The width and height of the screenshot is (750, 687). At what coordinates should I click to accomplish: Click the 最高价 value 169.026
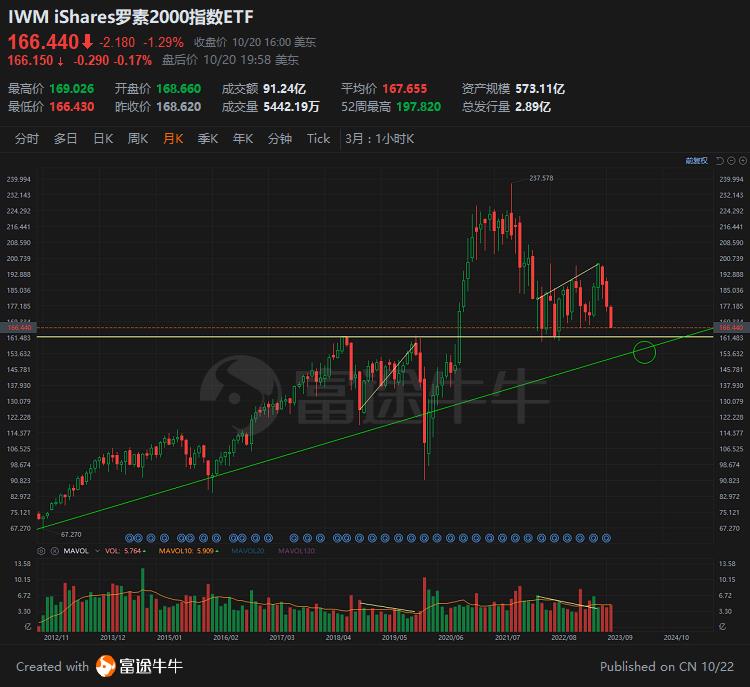tap(72, 89)
